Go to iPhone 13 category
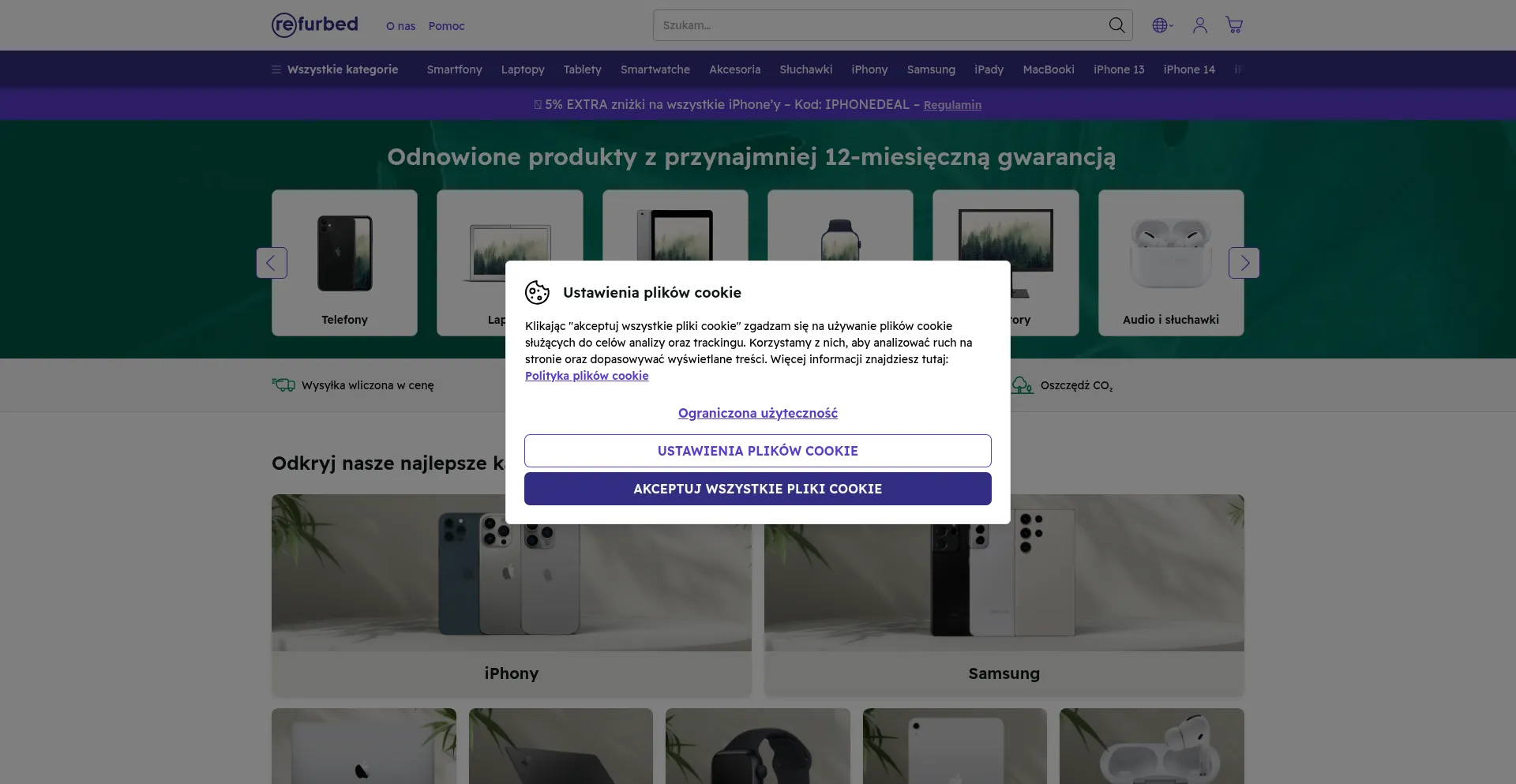 point(1119,69)
